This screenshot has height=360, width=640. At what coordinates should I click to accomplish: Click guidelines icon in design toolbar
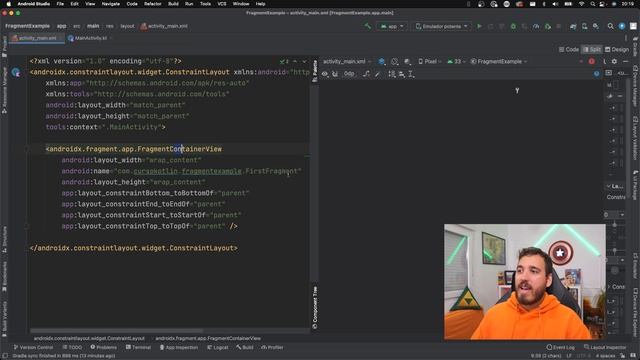click(x=411, y=74)
